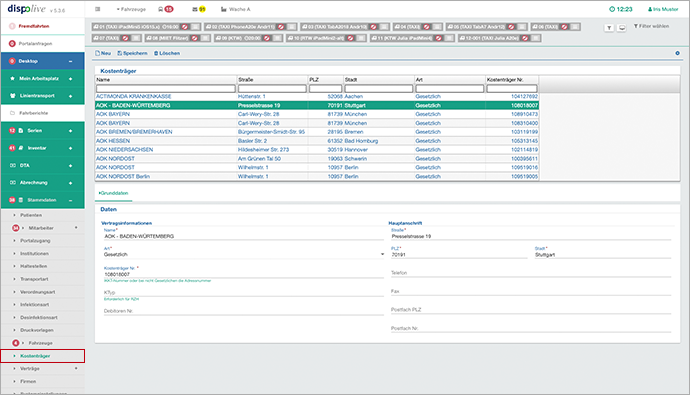The width and height of the screenshot is (690, 395).
Task: Open messages envelope icon with 91 badge
Action: (x=199, y=9)
